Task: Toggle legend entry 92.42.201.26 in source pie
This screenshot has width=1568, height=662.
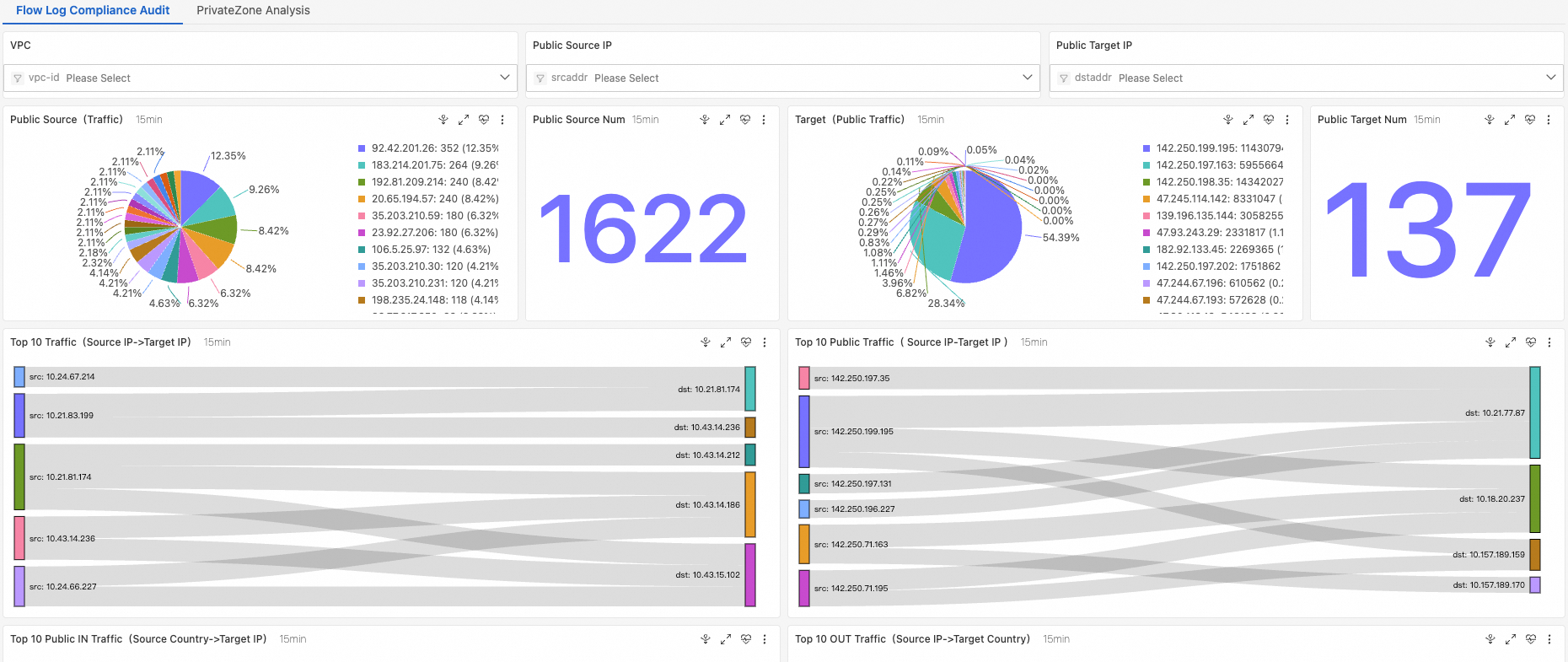Action: tap(428, 148)
